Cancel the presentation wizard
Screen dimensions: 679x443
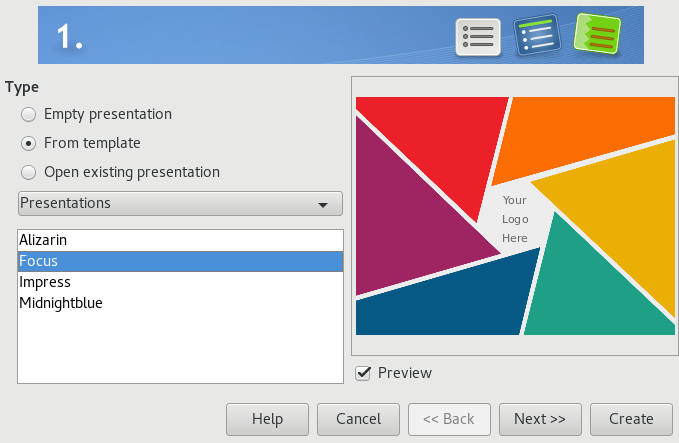pyautogui.click(x=358, y=419)
